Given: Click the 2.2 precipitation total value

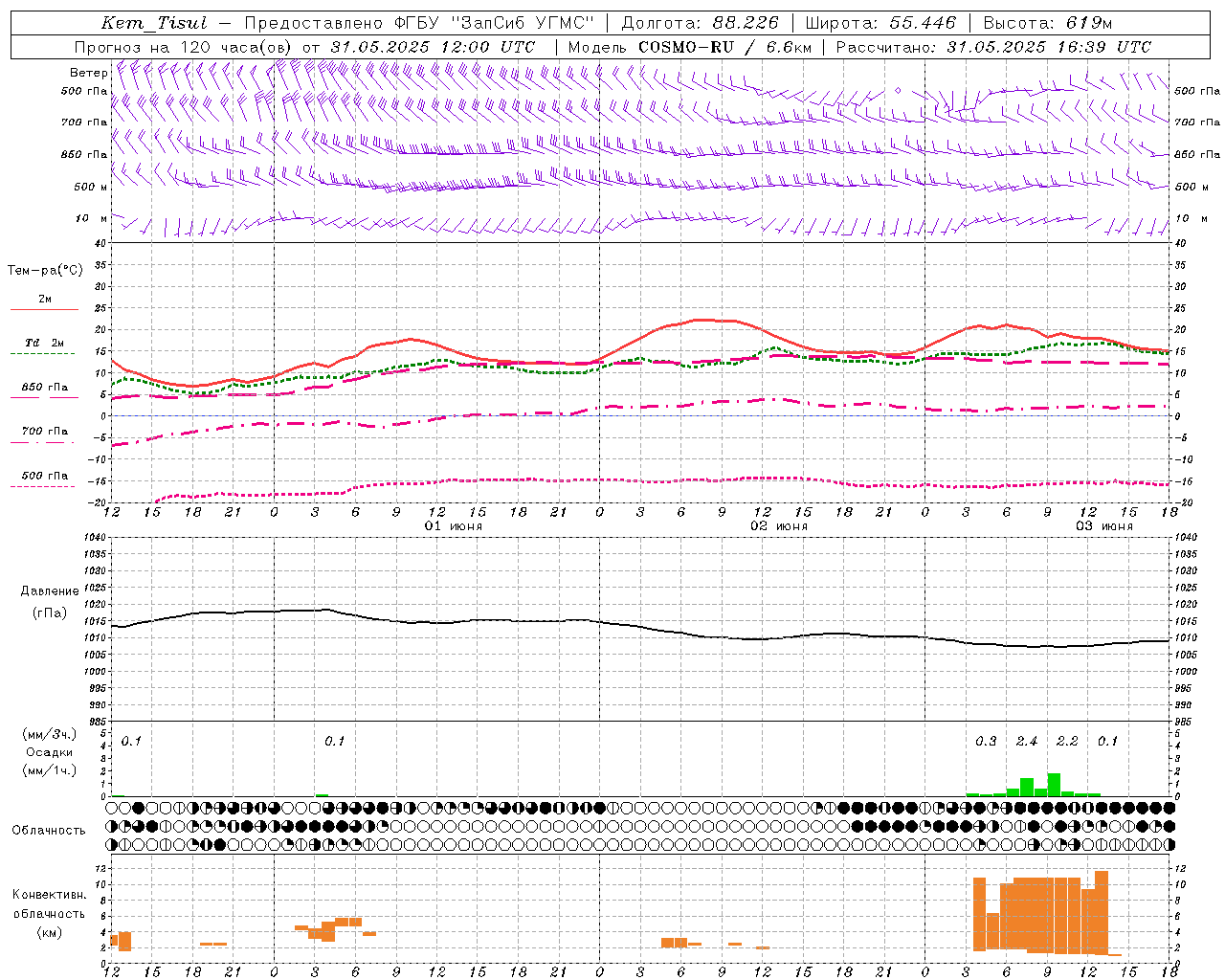Looking at the screenshot, I should coord(1067,742).
